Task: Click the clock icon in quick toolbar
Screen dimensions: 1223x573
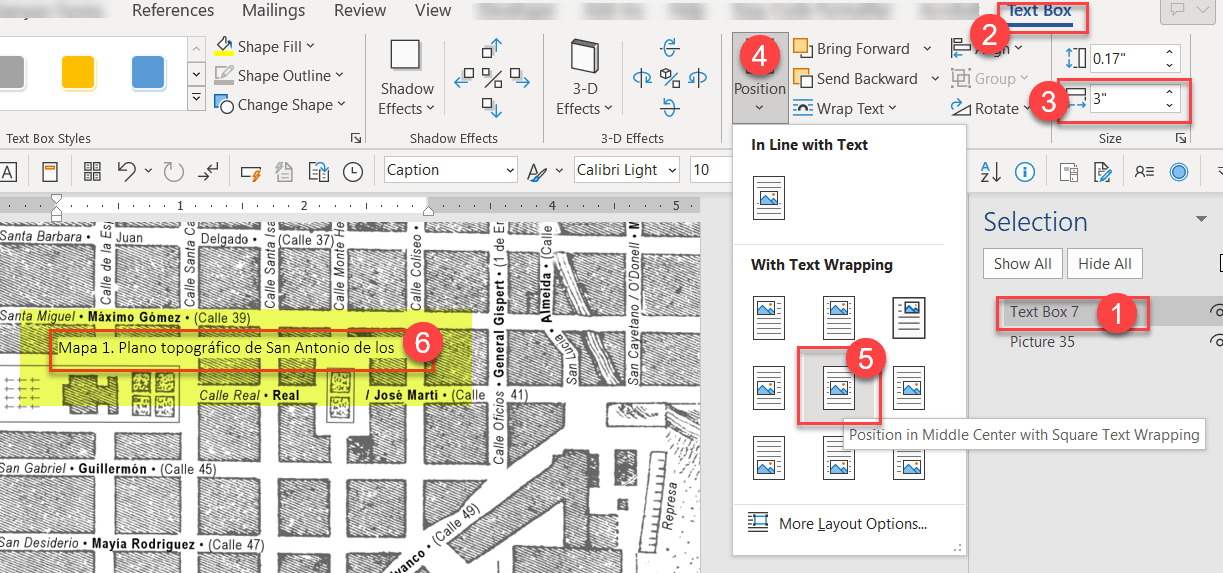Action: [353, 172]
